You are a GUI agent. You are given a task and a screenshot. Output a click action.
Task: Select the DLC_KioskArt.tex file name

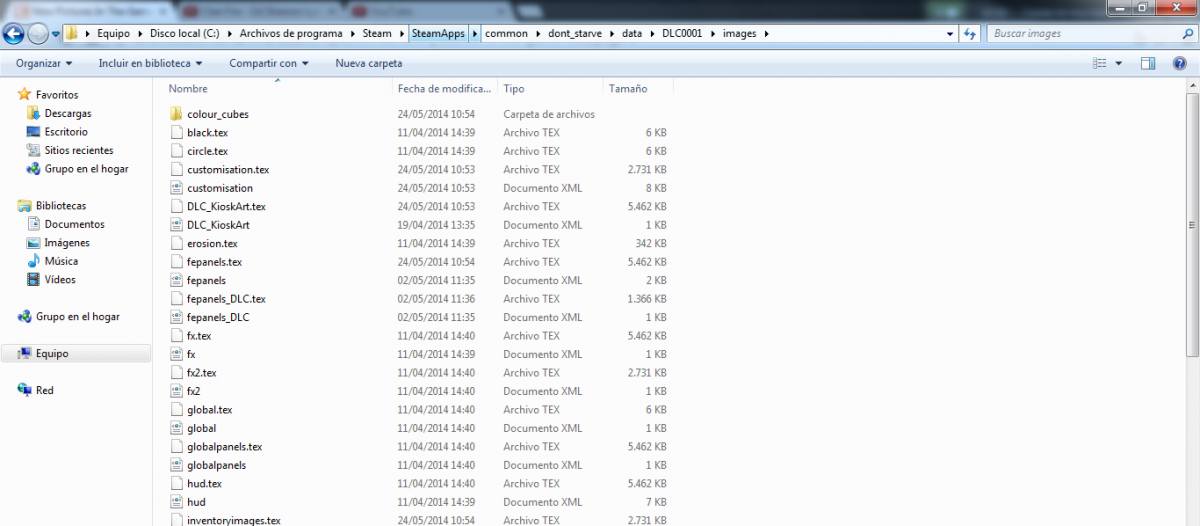[x=226, y=206]
